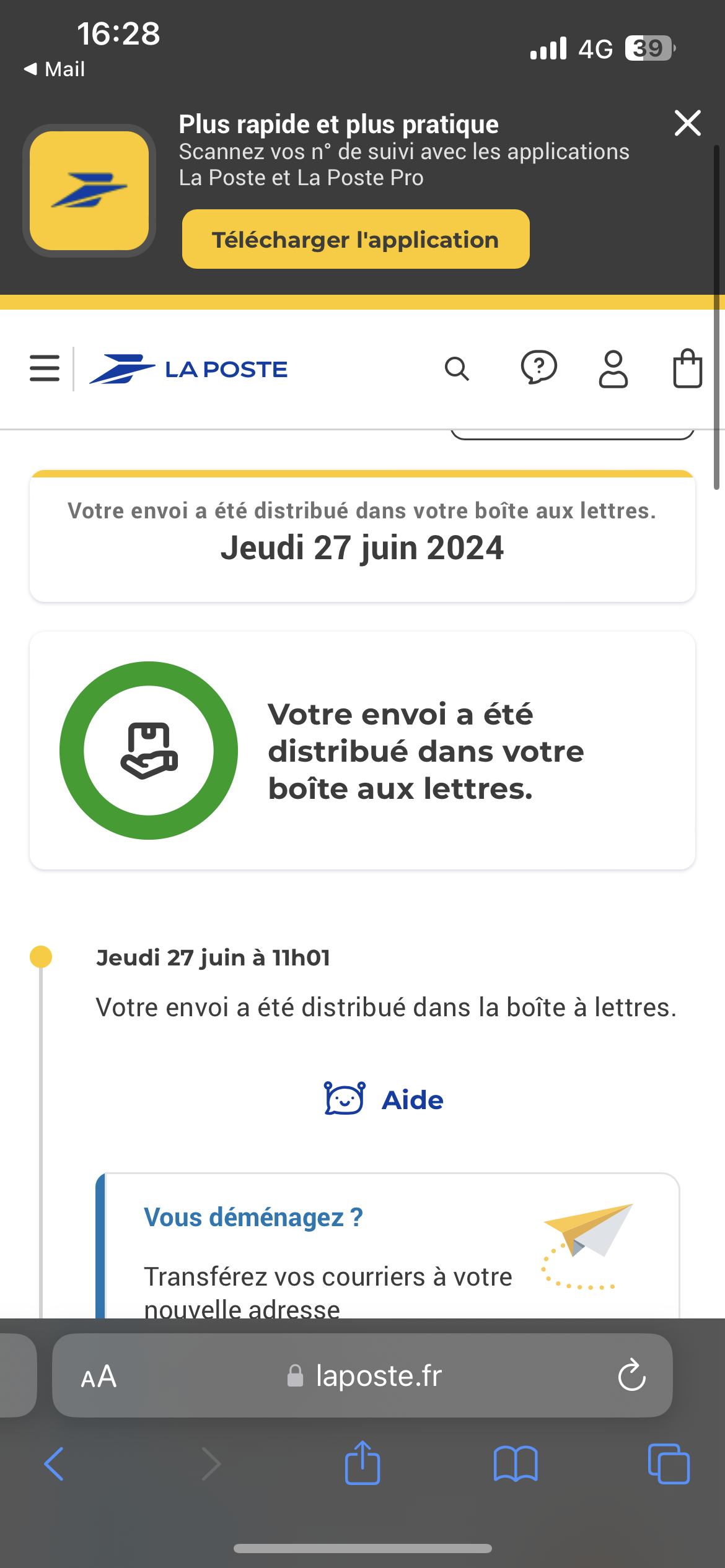Viewport: 725px width, 1568px height.
Task: Go back to previous page in Safari
Action: pos(55,1464)
